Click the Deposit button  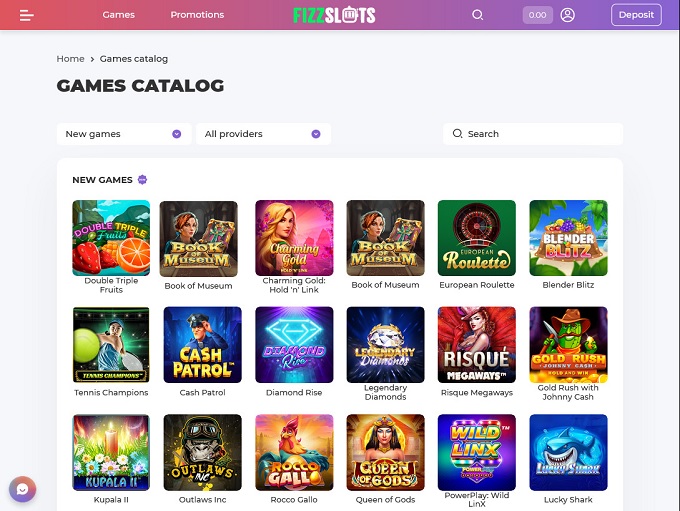[x=636, y=15]
